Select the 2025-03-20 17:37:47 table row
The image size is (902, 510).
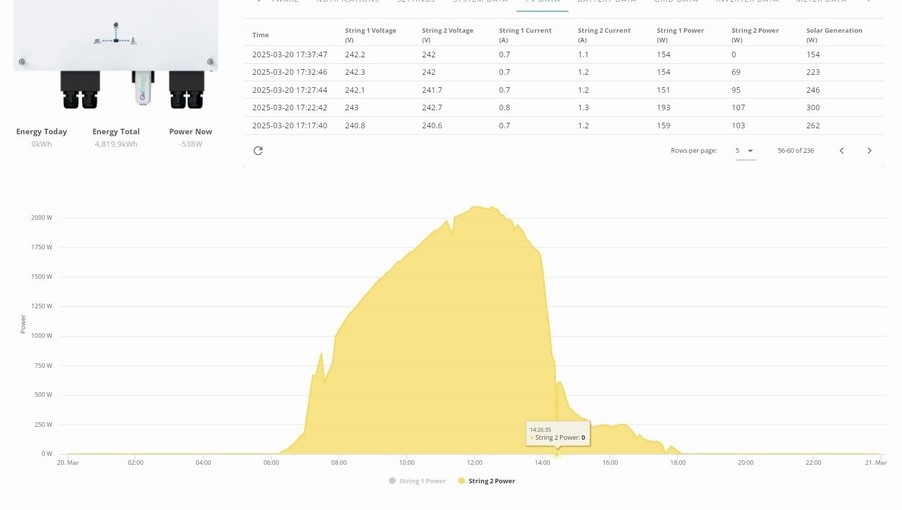pyautogui.click(x=564, y=55)
